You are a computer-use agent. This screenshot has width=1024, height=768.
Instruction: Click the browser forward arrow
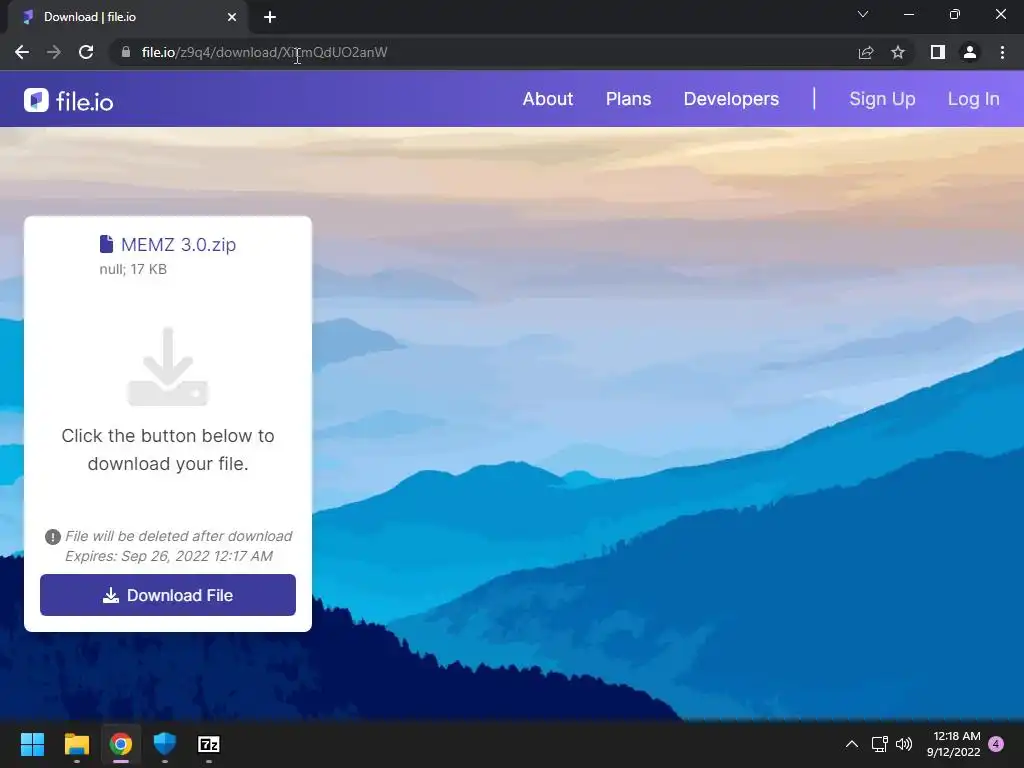click(54, 52)
